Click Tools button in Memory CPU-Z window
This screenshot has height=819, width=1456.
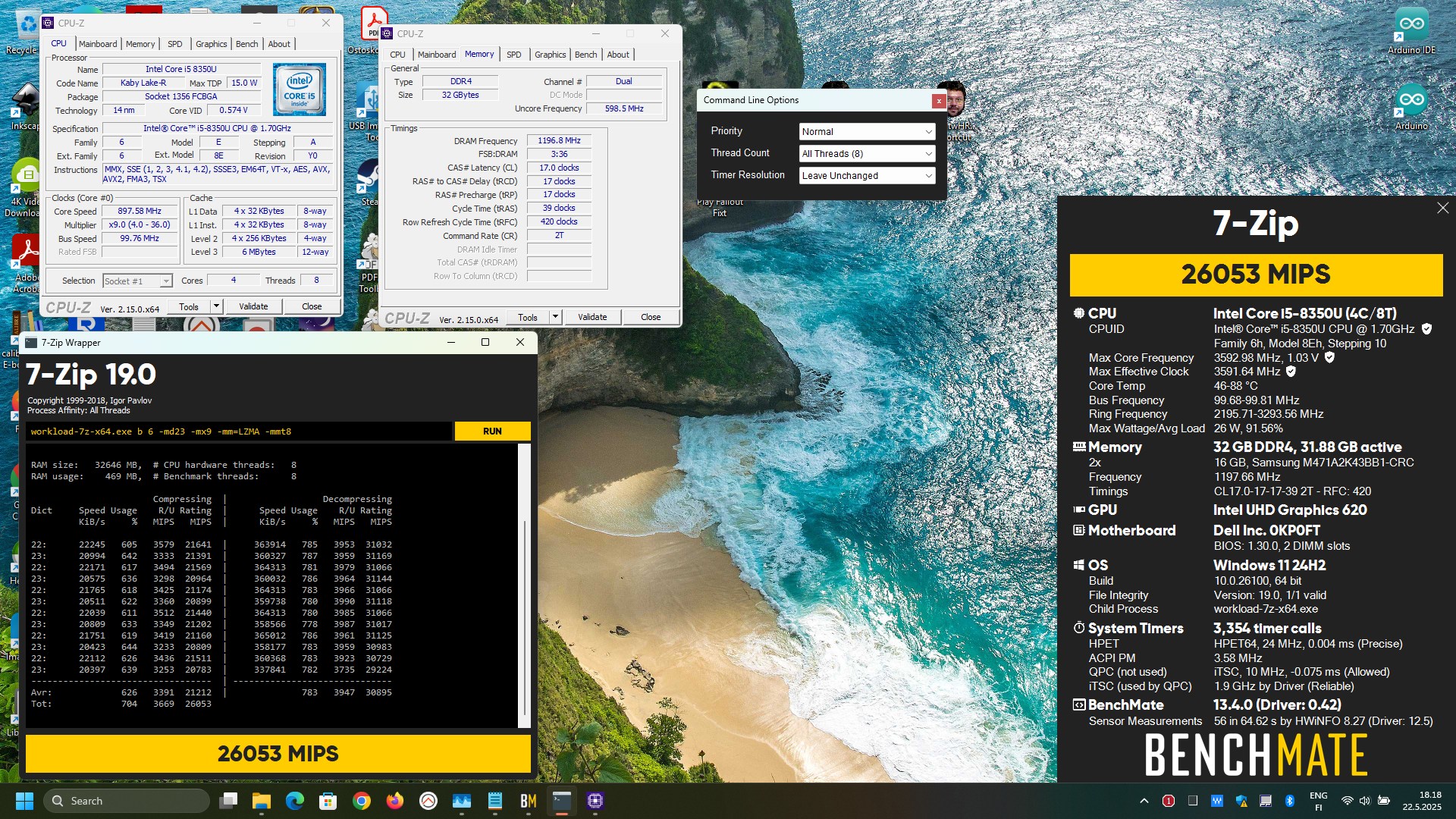tap(528, 317)
